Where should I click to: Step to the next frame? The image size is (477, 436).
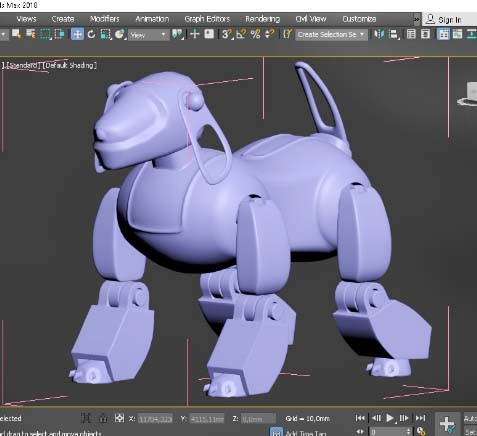pyautogui.click(x=404, y=418)
